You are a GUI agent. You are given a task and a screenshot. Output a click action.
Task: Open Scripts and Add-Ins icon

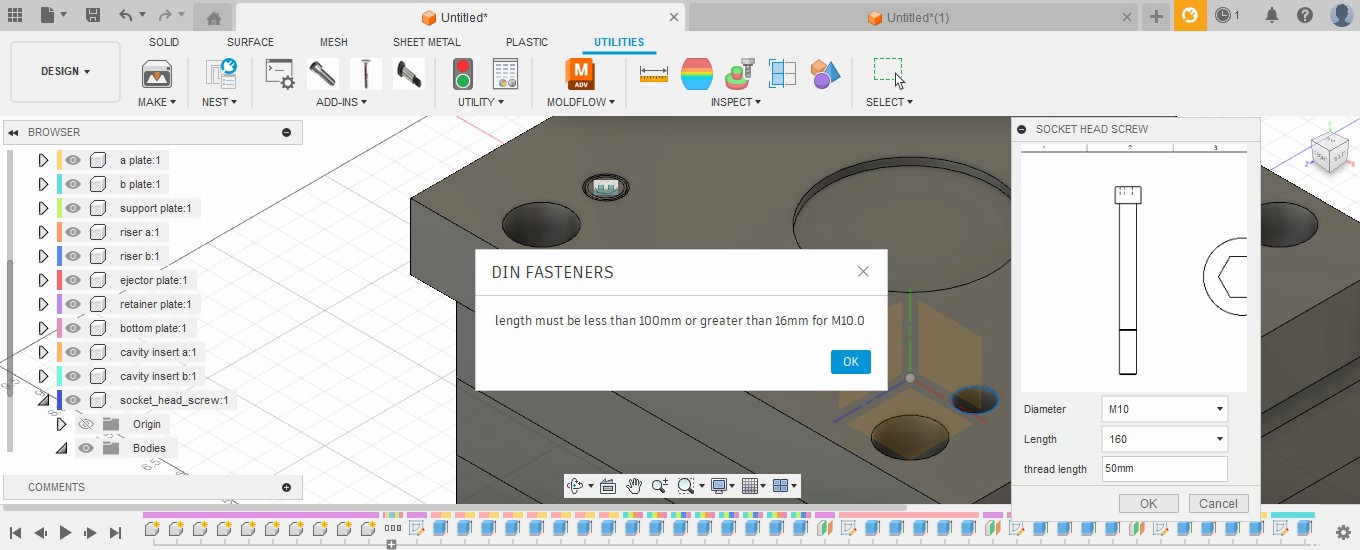click(x=280, y=74)
